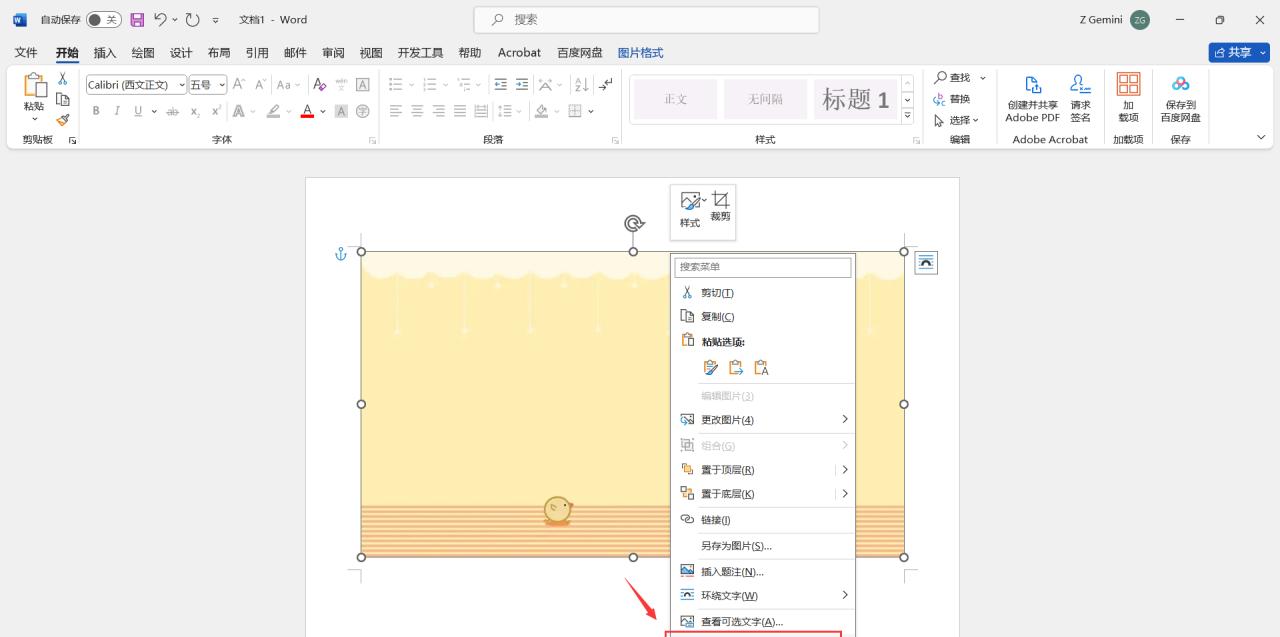Open the Borders dropdown arrow

click(593, 111)
